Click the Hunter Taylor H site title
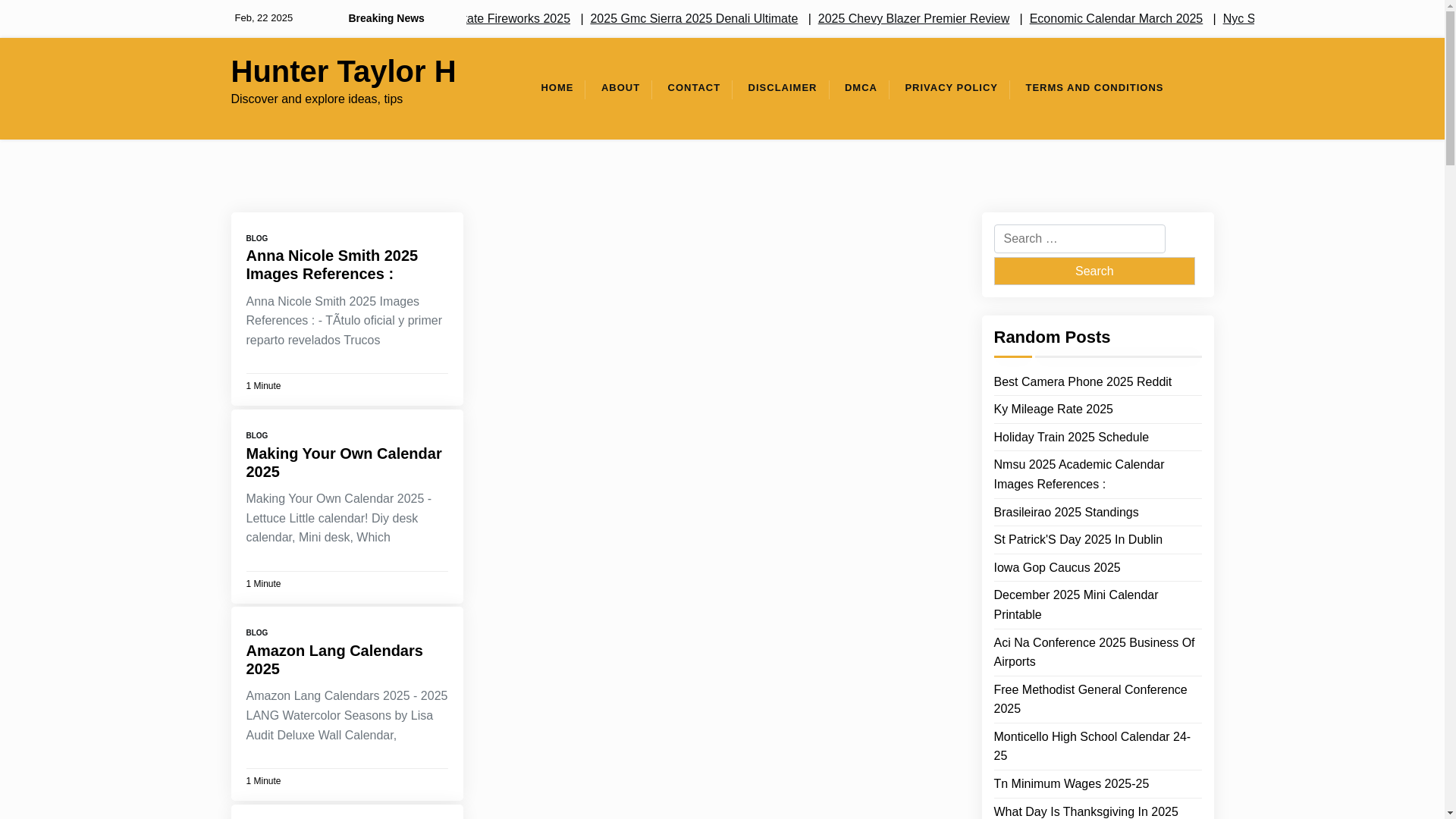This screenshot has height=819, width=1456. (343, 71)
